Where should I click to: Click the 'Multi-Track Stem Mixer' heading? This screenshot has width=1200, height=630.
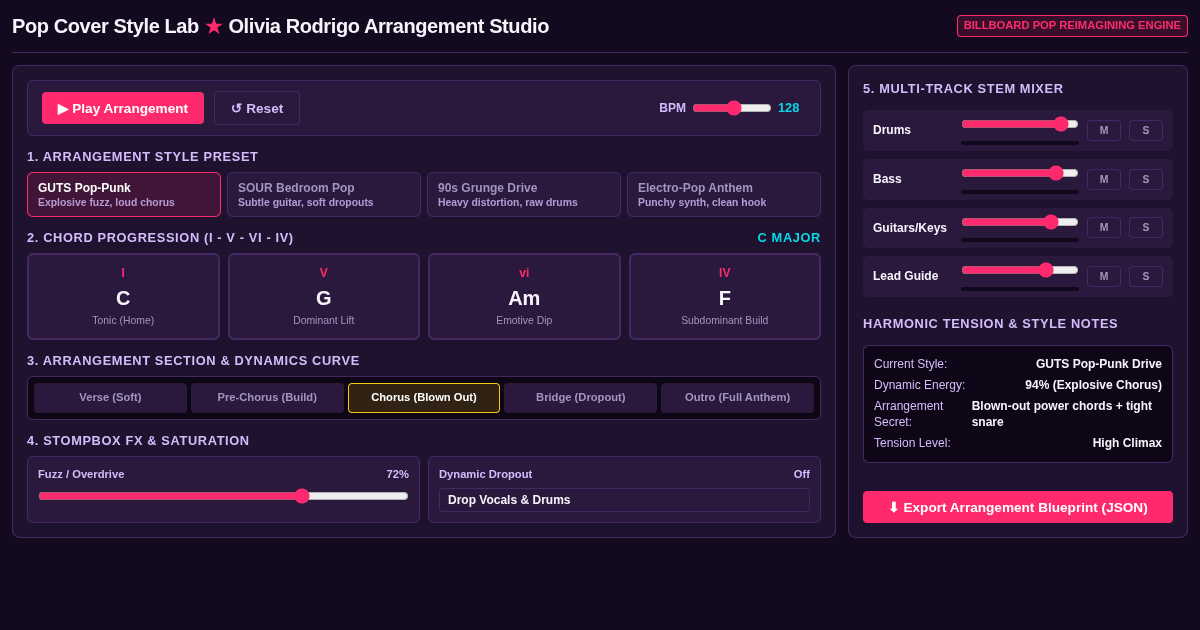coord(963,89)
